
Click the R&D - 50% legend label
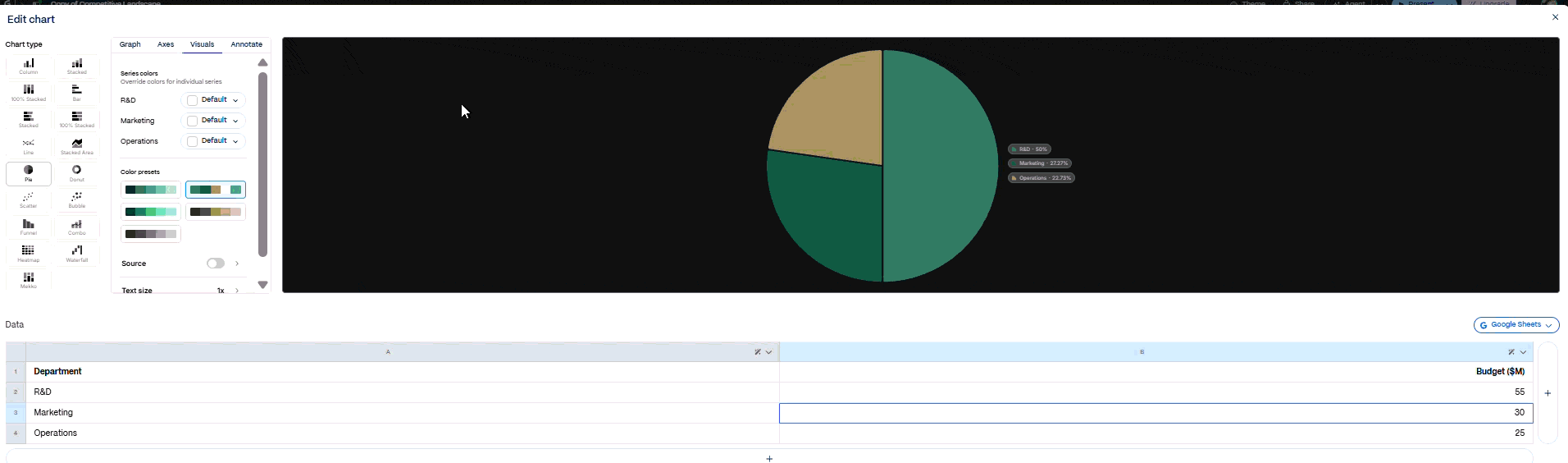click(x=1029, y=149)
